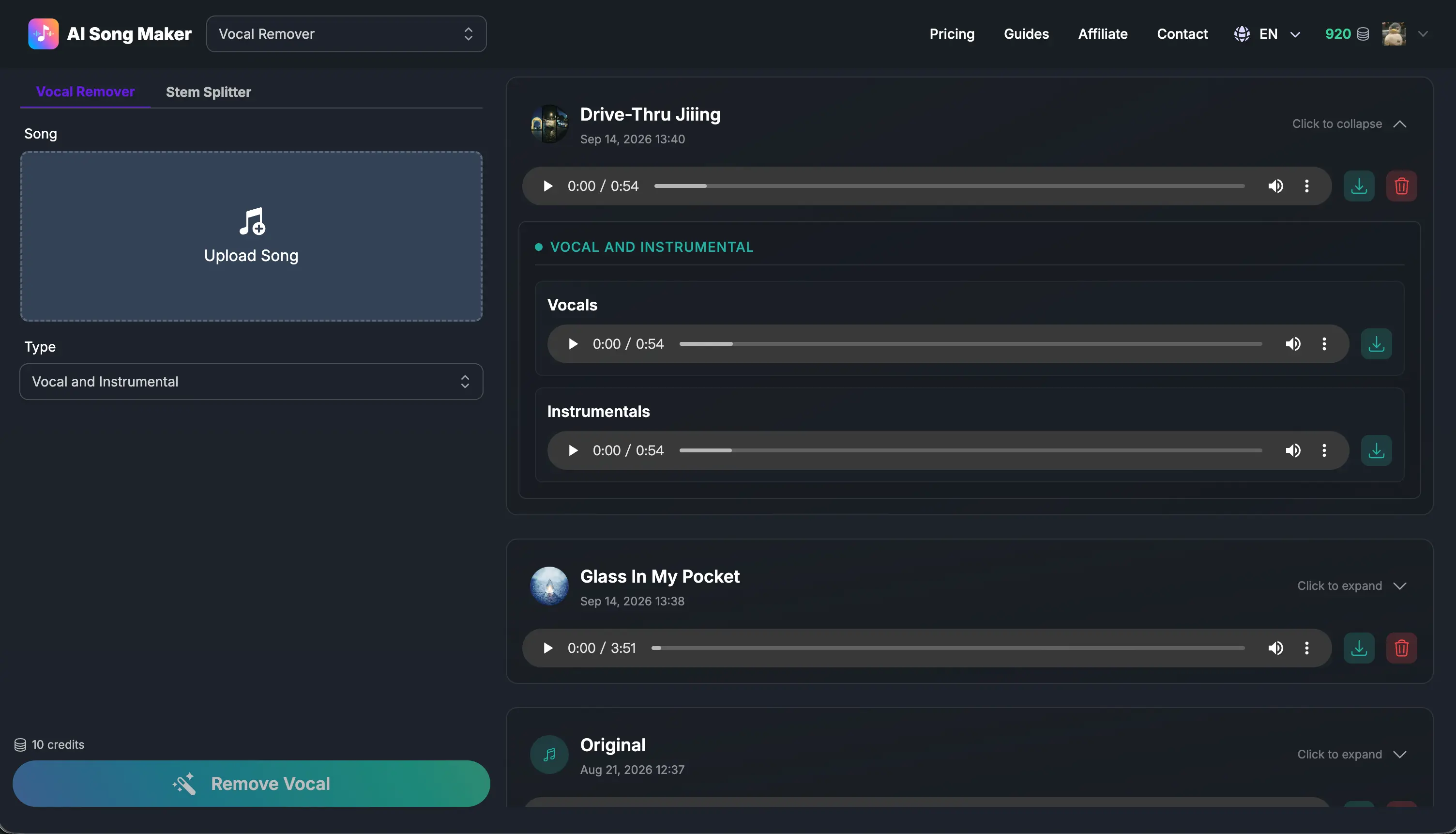
Task: Click the Remove Vocal button
Action: click(251, 784)
